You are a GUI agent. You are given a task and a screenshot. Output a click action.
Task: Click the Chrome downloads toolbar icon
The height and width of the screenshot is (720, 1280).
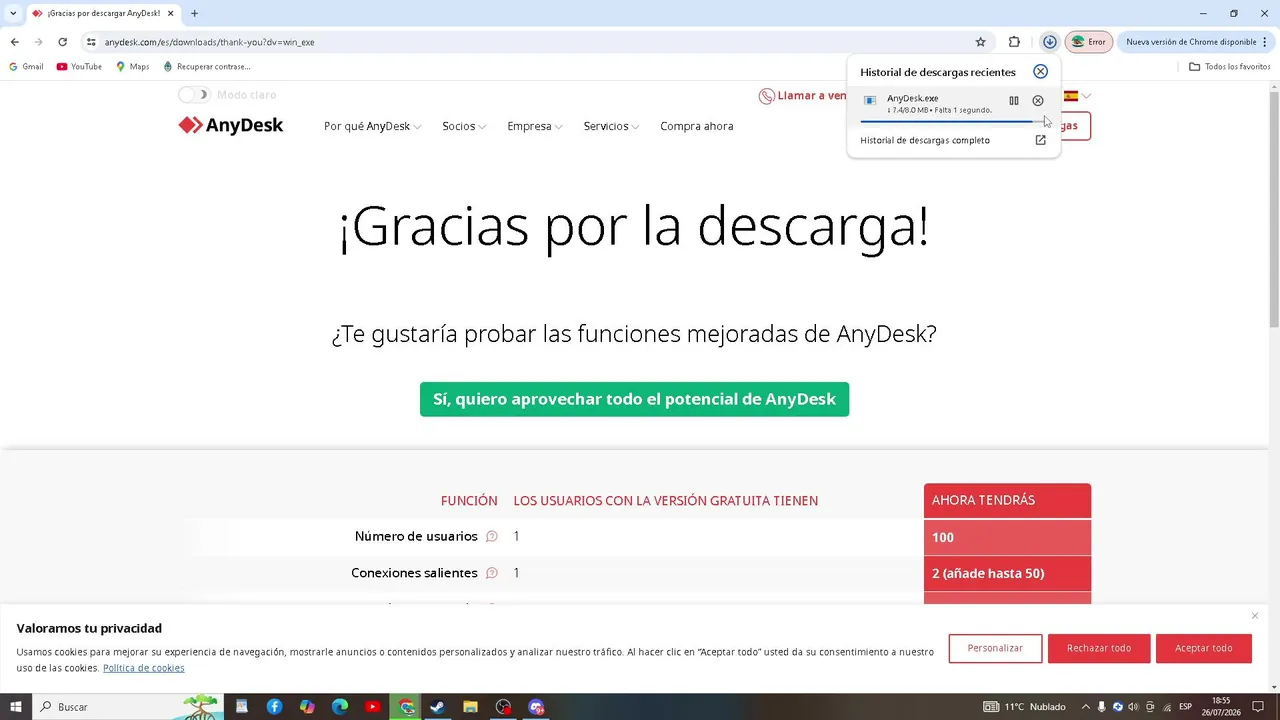coord(1049,42)
